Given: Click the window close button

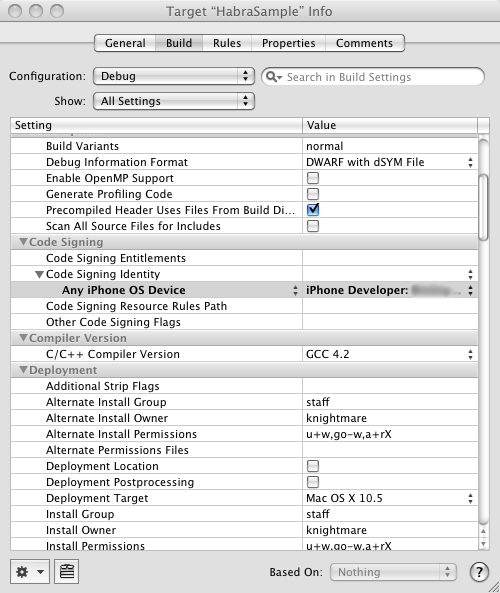Looking at the screenshot, I should (x=15, y=11).
